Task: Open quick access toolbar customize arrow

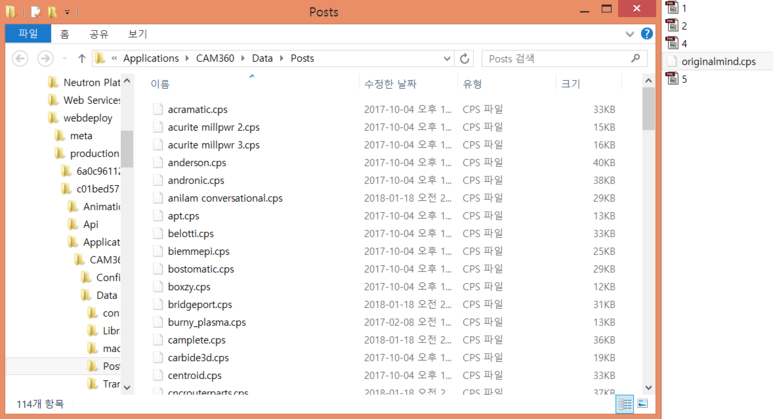Action: 67,12
